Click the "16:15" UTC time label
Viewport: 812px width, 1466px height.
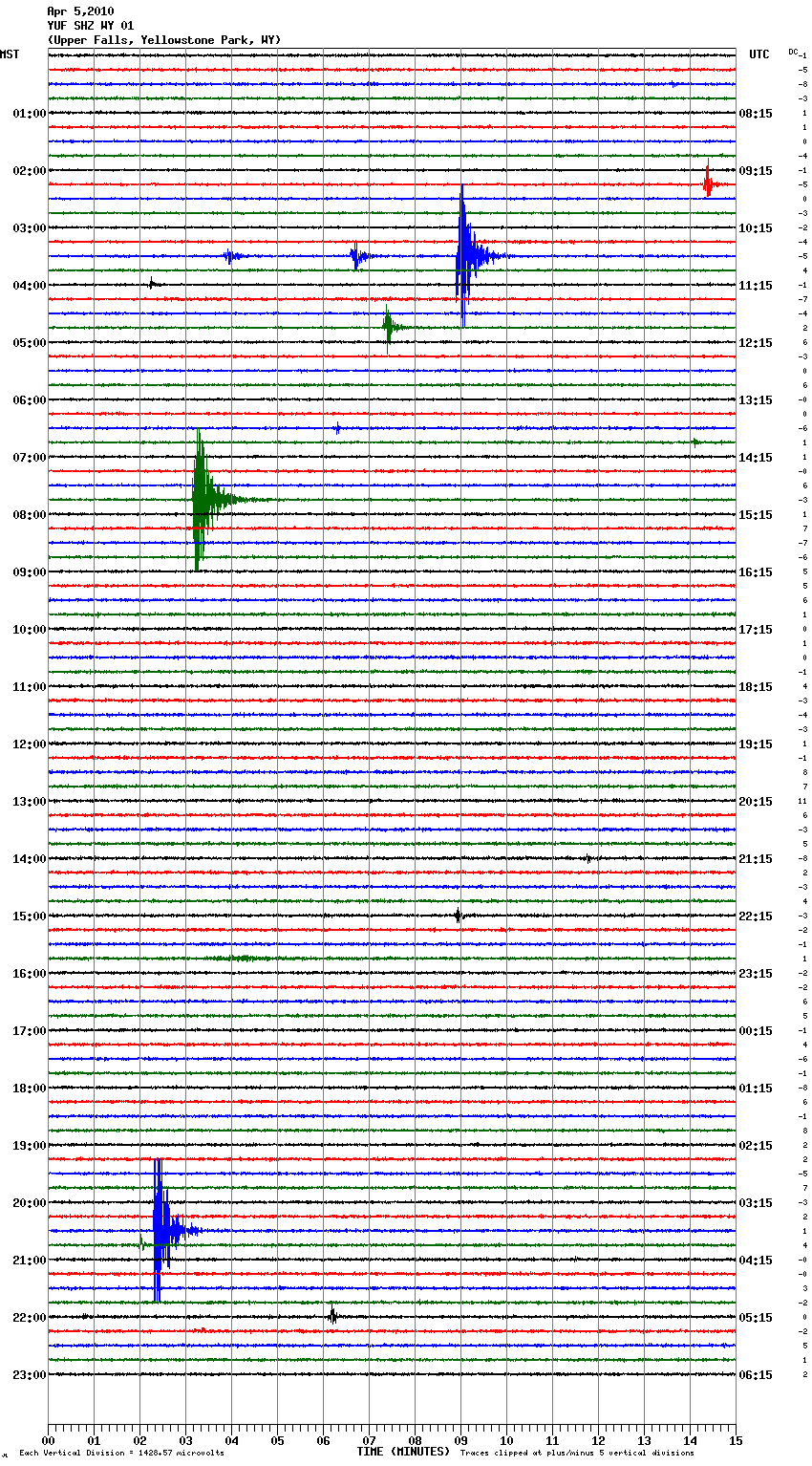(756, 572)
